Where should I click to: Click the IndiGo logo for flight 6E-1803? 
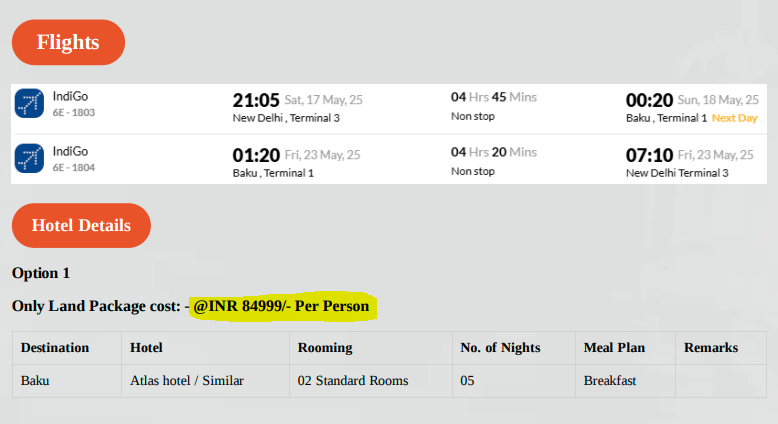pos(29,103)
